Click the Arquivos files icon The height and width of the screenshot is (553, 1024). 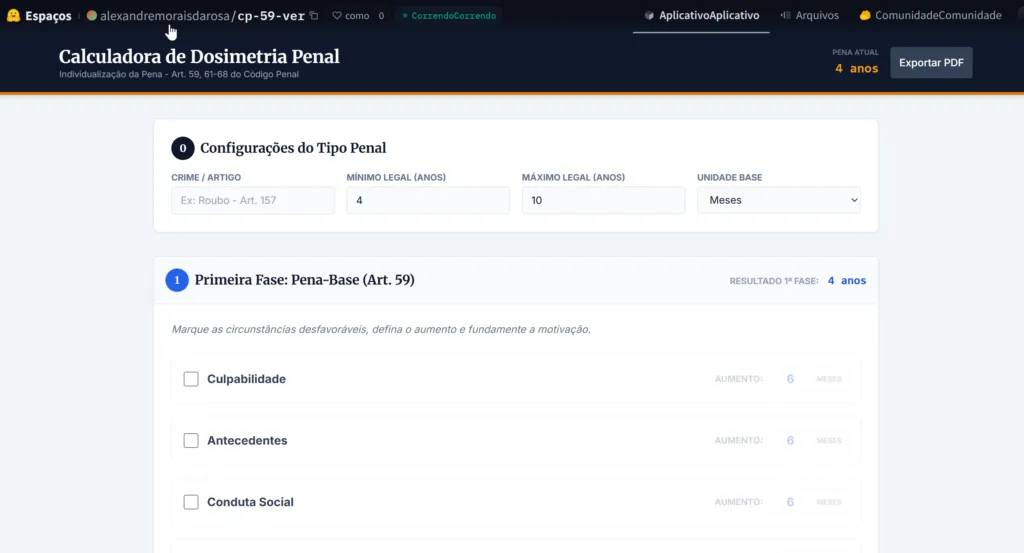coord(785,16)
